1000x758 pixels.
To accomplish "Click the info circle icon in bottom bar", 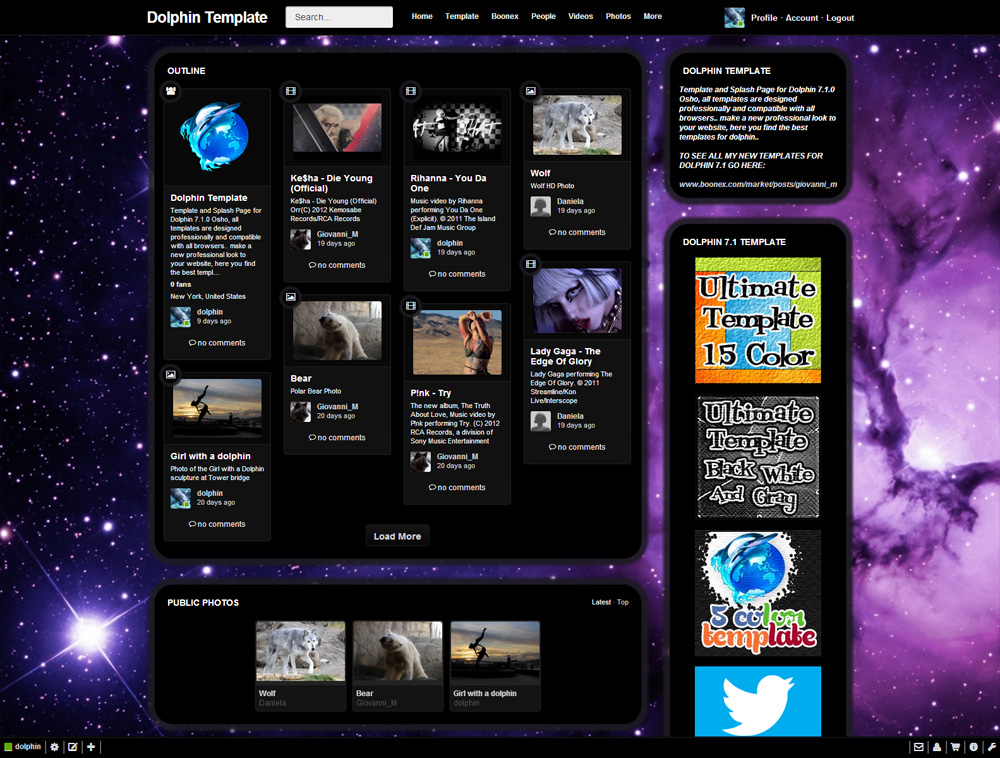I will click(974, 747).
